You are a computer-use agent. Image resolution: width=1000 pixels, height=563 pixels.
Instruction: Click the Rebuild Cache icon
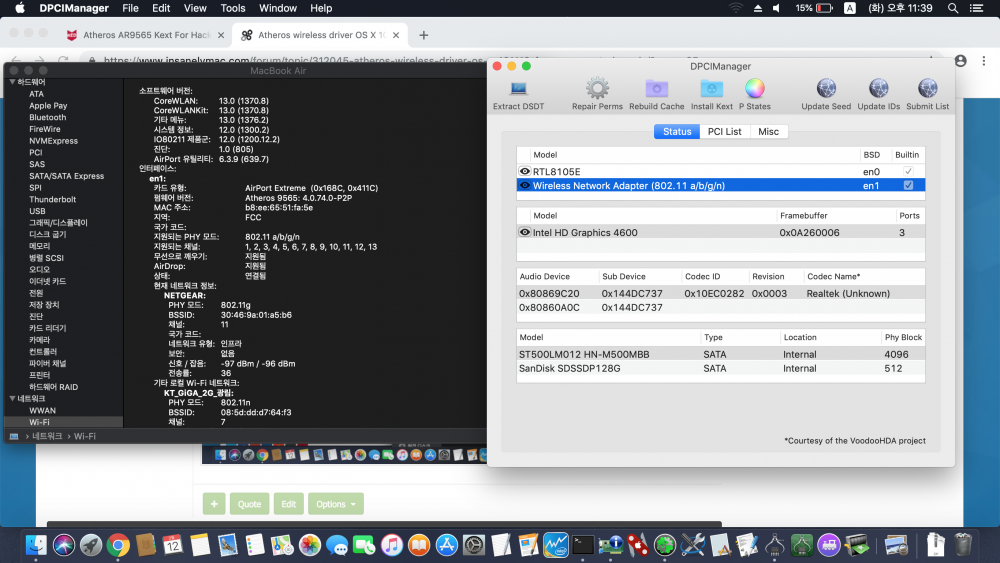pyautogui.click(x=656, y=89)
